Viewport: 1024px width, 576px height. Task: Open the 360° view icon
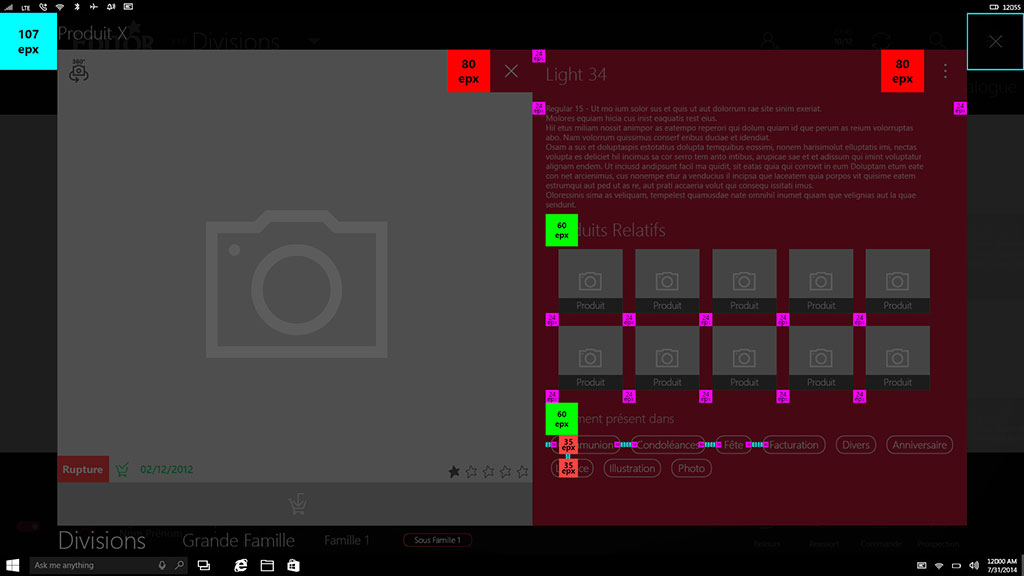[79, 71]
